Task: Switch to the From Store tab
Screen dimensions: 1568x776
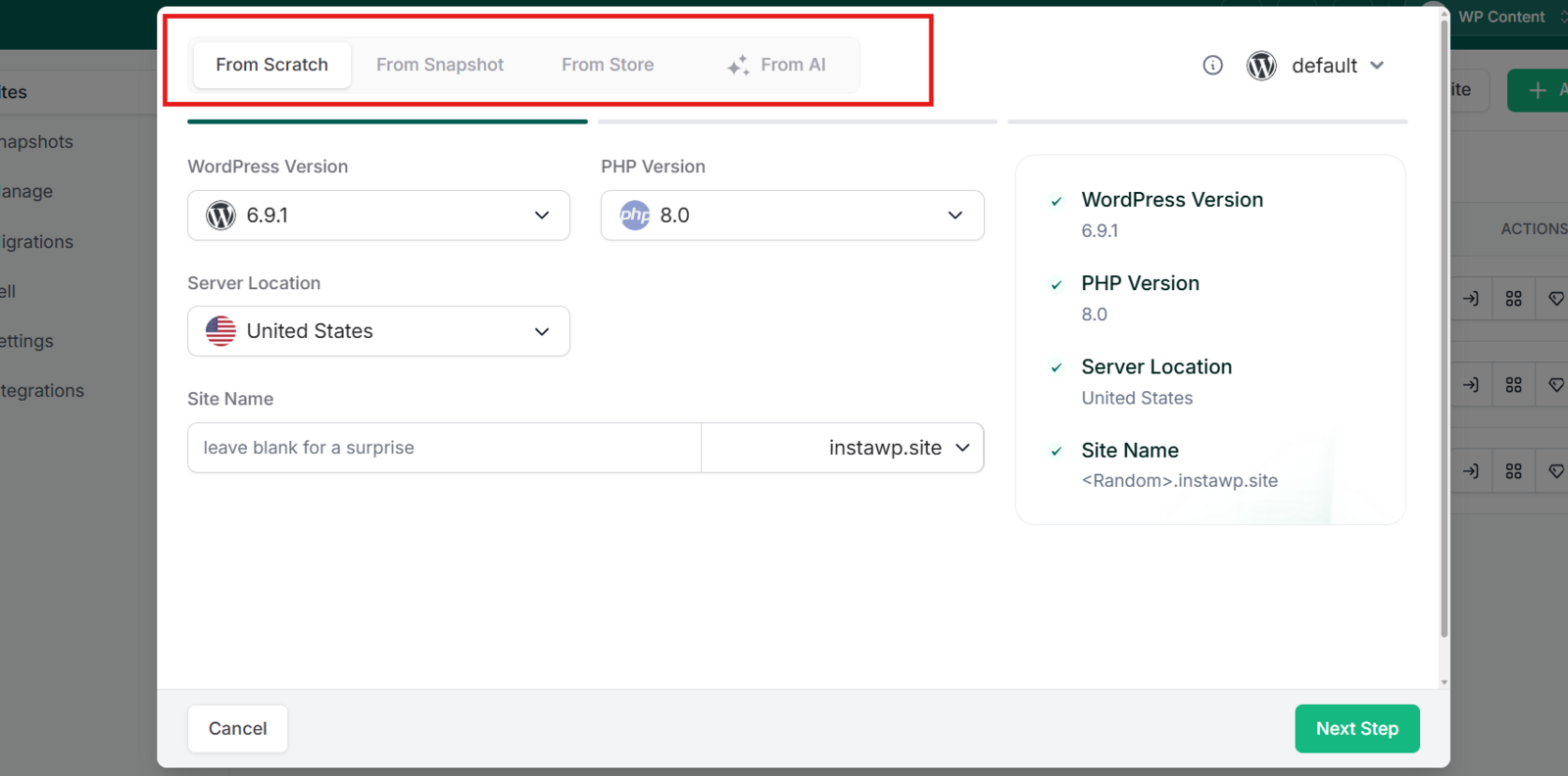Action: tap(608, 65)
